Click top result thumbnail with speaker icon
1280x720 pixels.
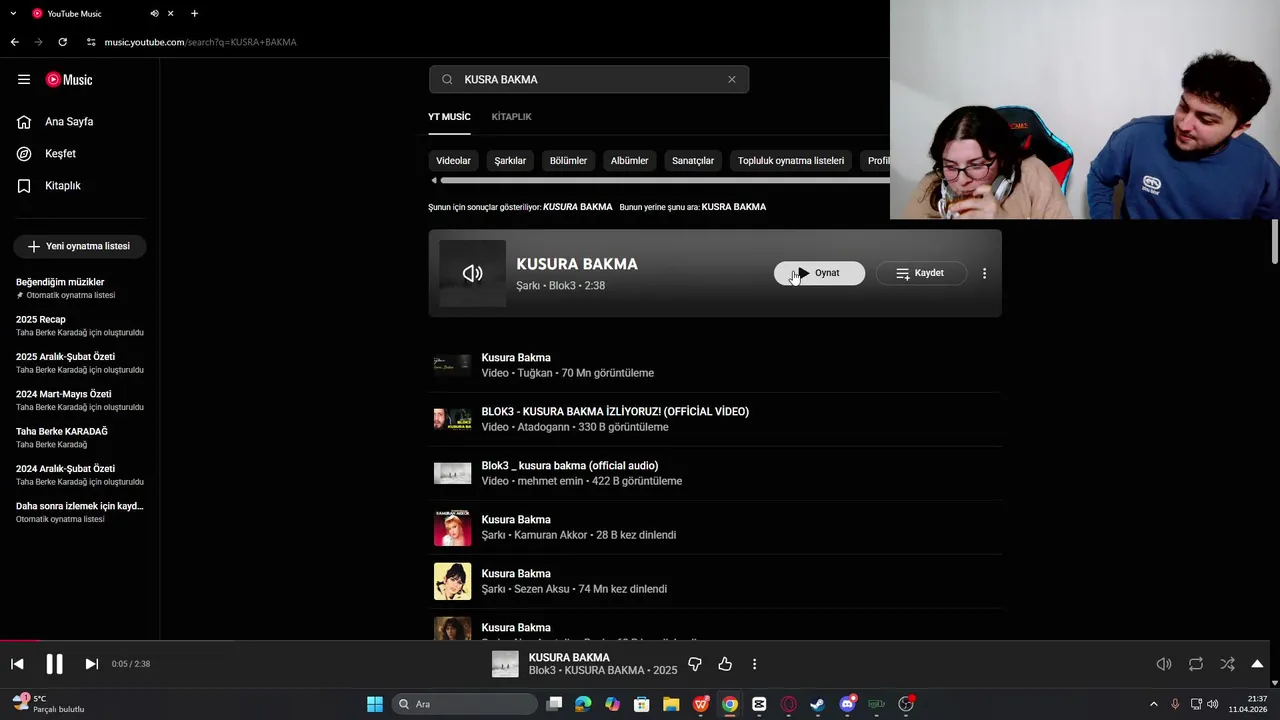click(x=472, y=273)
